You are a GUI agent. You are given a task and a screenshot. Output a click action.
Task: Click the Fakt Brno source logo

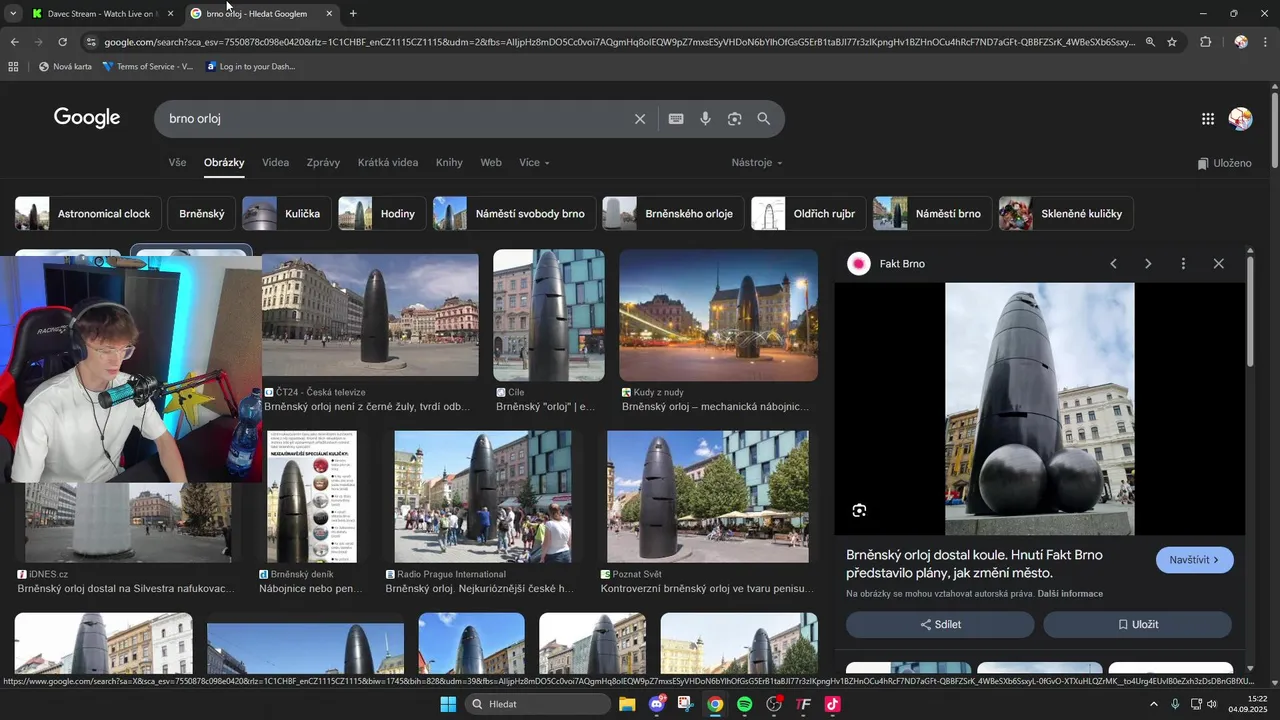point(859,264)
